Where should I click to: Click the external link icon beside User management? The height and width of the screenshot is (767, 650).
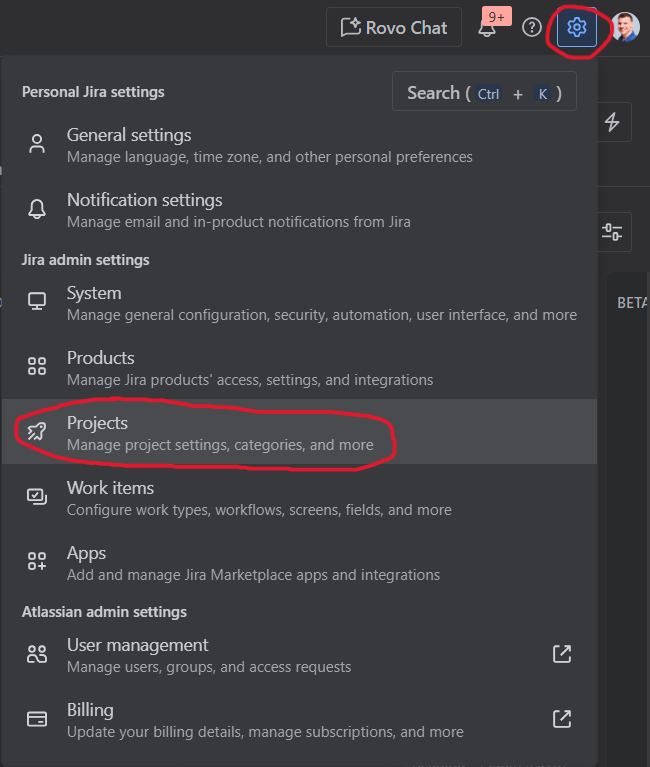pyautogui.click(x=562, y=654)
